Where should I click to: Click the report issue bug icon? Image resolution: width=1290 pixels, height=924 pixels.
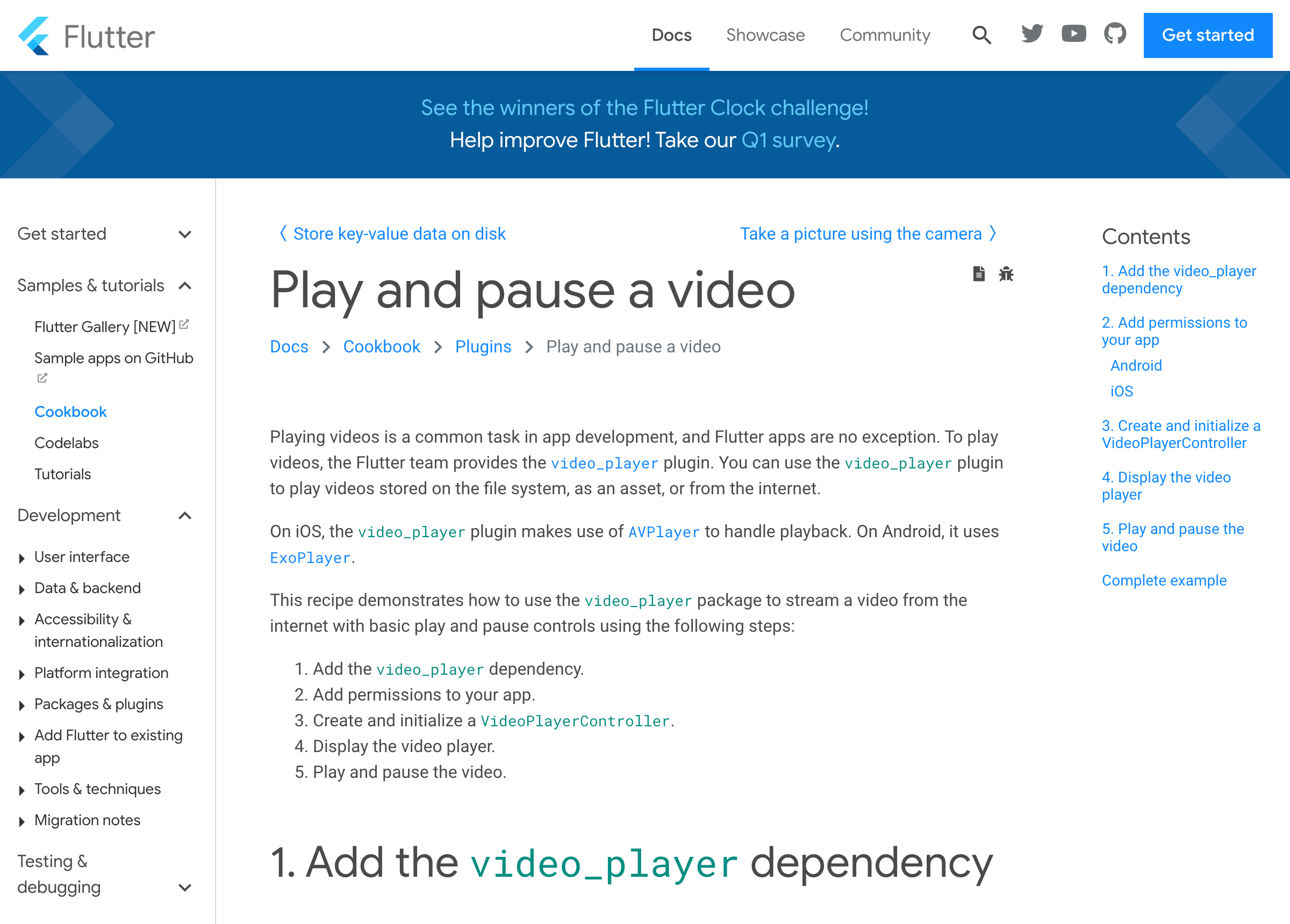(1006, 274)
